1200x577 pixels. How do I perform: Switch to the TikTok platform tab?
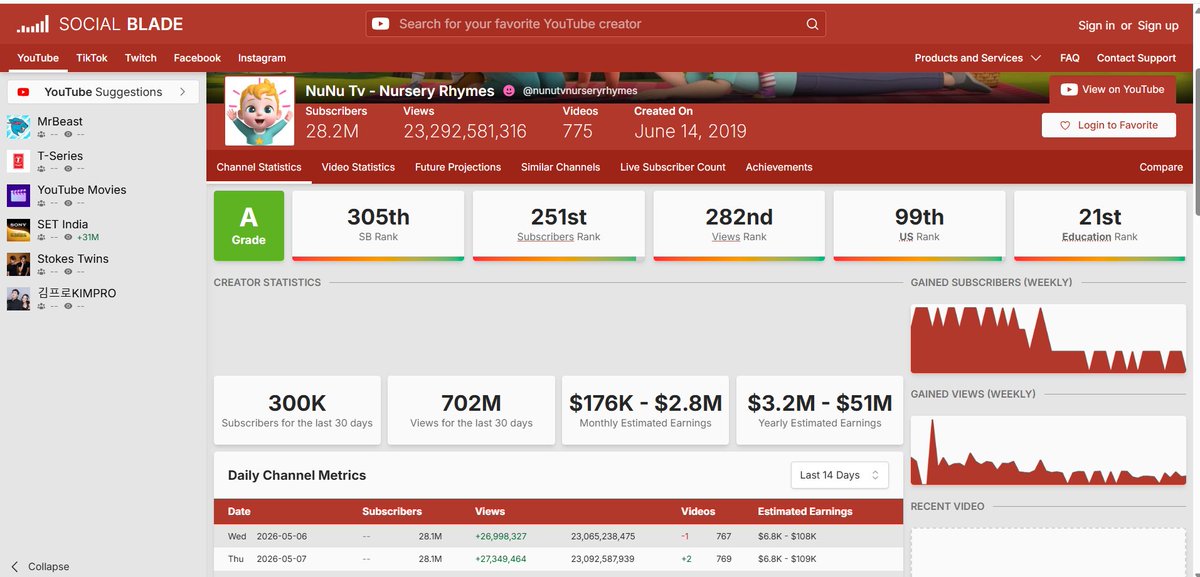(x=92, y=58)
